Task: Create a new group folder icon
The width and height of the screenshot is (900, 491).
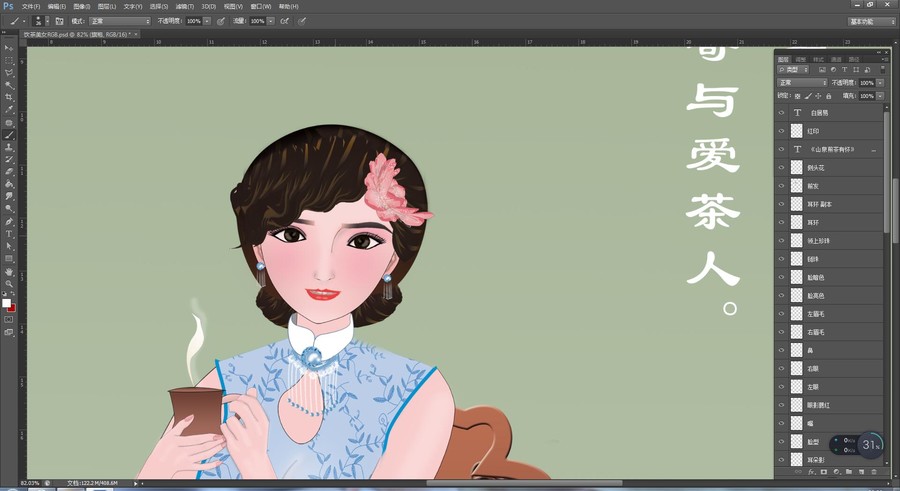Action: tap(849, 472)
